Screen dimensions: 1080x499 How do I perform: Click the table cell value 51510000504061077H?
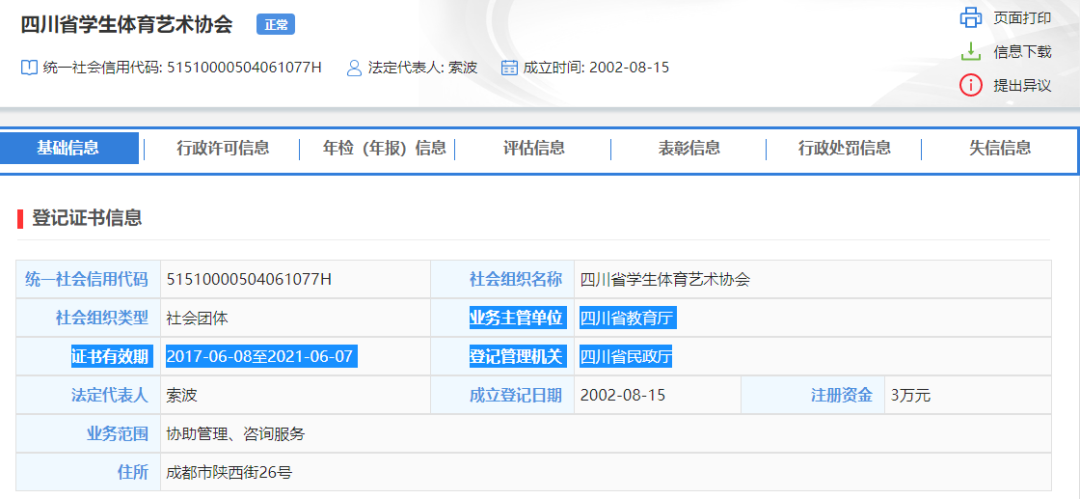click(249, 279)
